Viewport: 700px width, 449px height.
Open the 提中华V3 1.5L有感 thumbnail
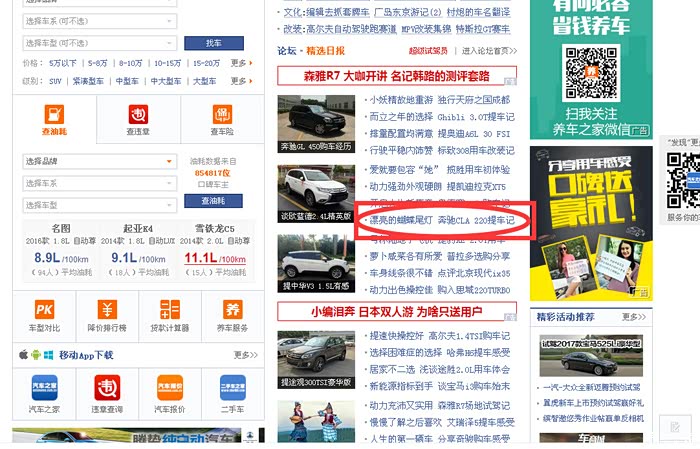coord(316,263)
